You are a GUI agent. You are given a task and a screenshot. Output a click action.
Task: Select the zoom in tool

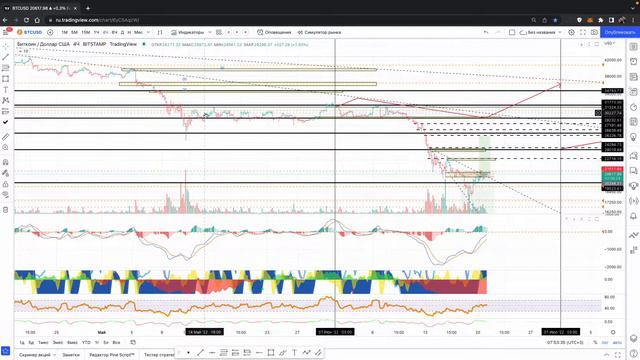click(x=6, y=147)
